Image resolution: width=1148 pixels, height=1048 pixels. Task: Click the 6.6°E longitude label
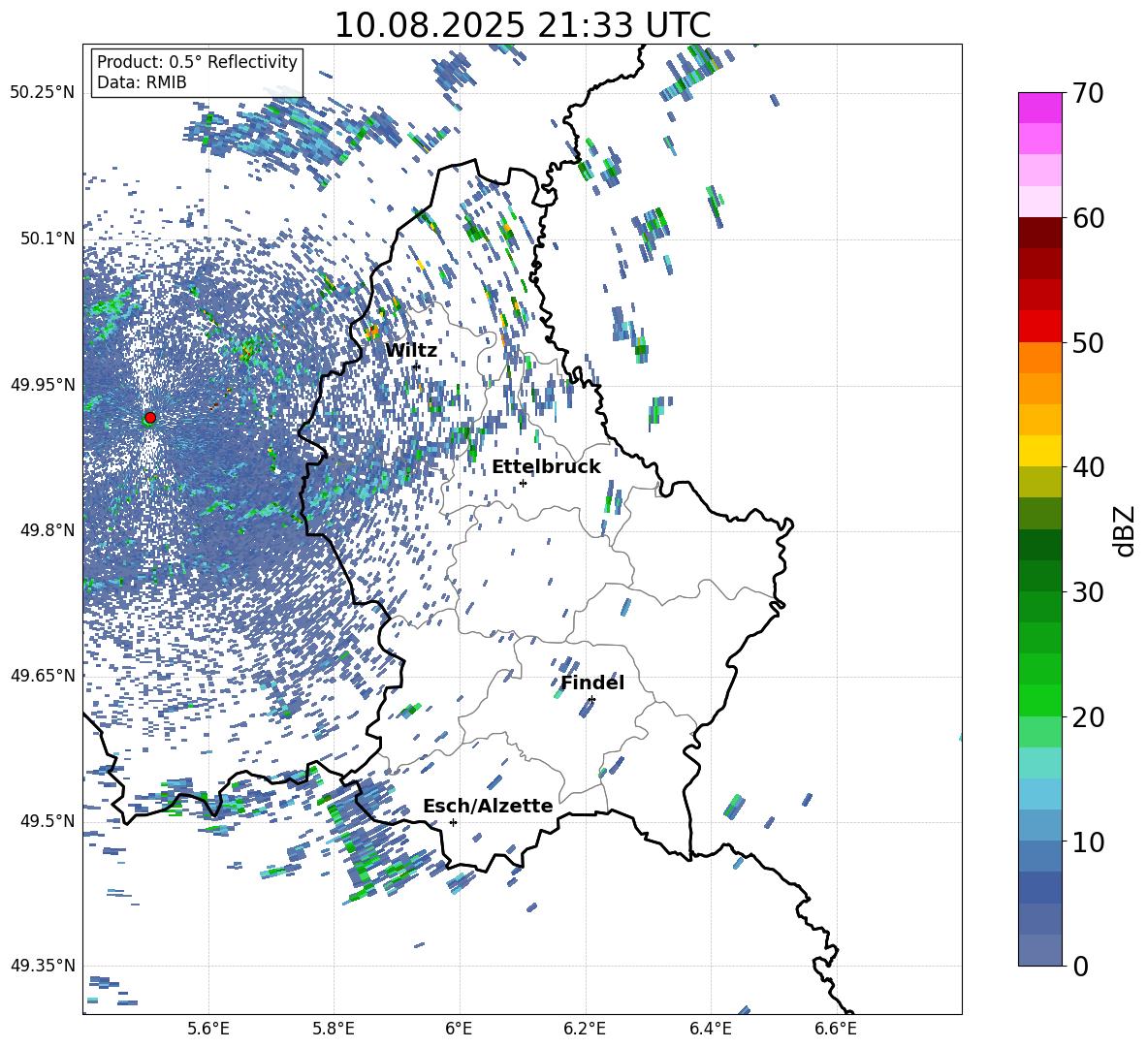(836, 1029)
